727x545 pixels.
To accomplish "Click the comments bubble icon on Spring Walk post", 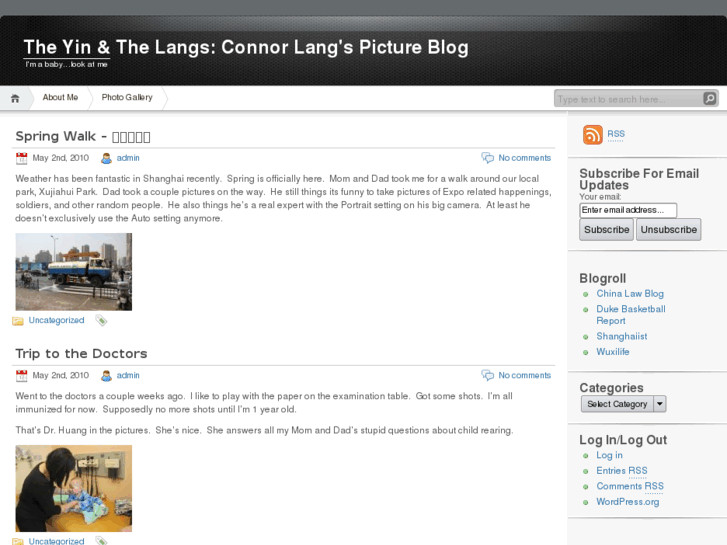I will pyautogui.click(x=487, y=158).
